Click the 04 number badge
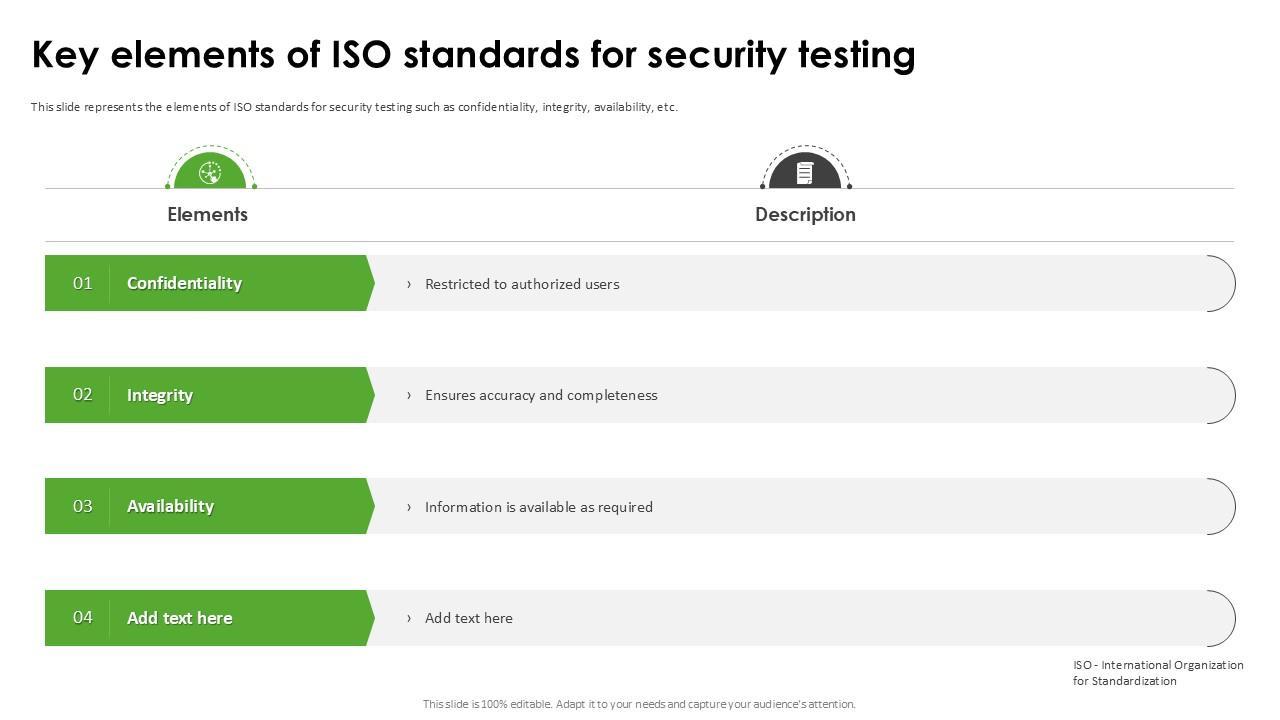 pyautogui.click(x=82, y=618)
